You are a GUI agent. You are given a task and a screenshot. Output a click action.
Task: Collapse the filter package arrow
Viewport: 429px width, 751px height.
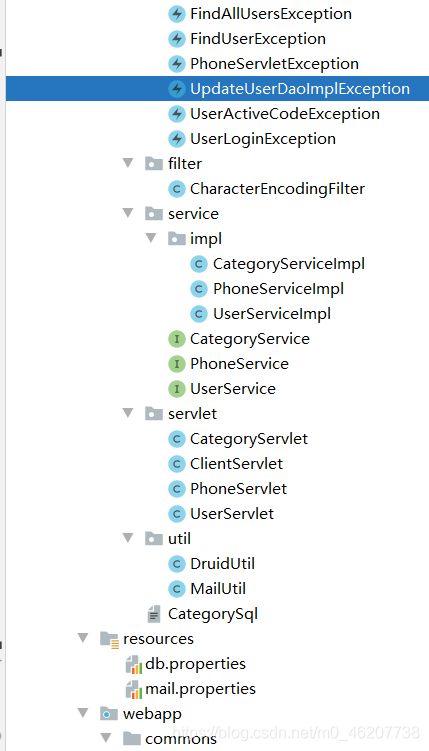pos(128,163)
